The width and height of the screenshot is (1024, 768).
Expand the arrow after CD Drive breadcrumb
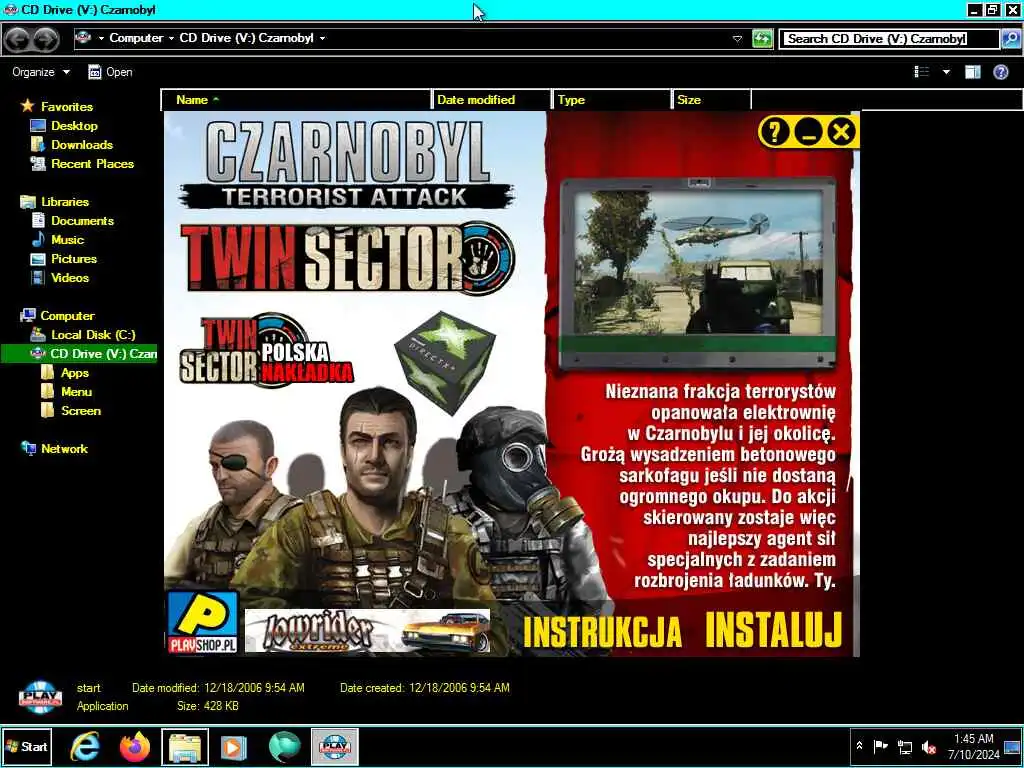pos(322,38)
